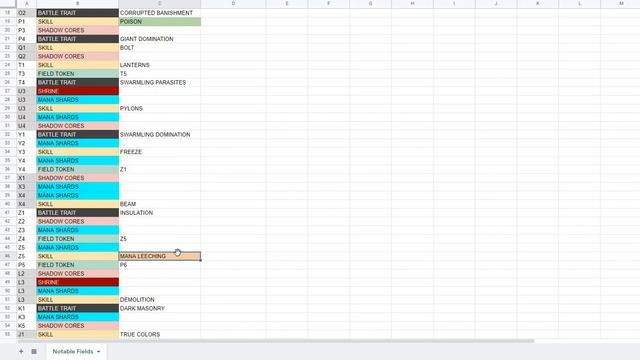640x360 pixels.
Task: Add a new sheet with the plus icon
Action: [x=21, y=351]
